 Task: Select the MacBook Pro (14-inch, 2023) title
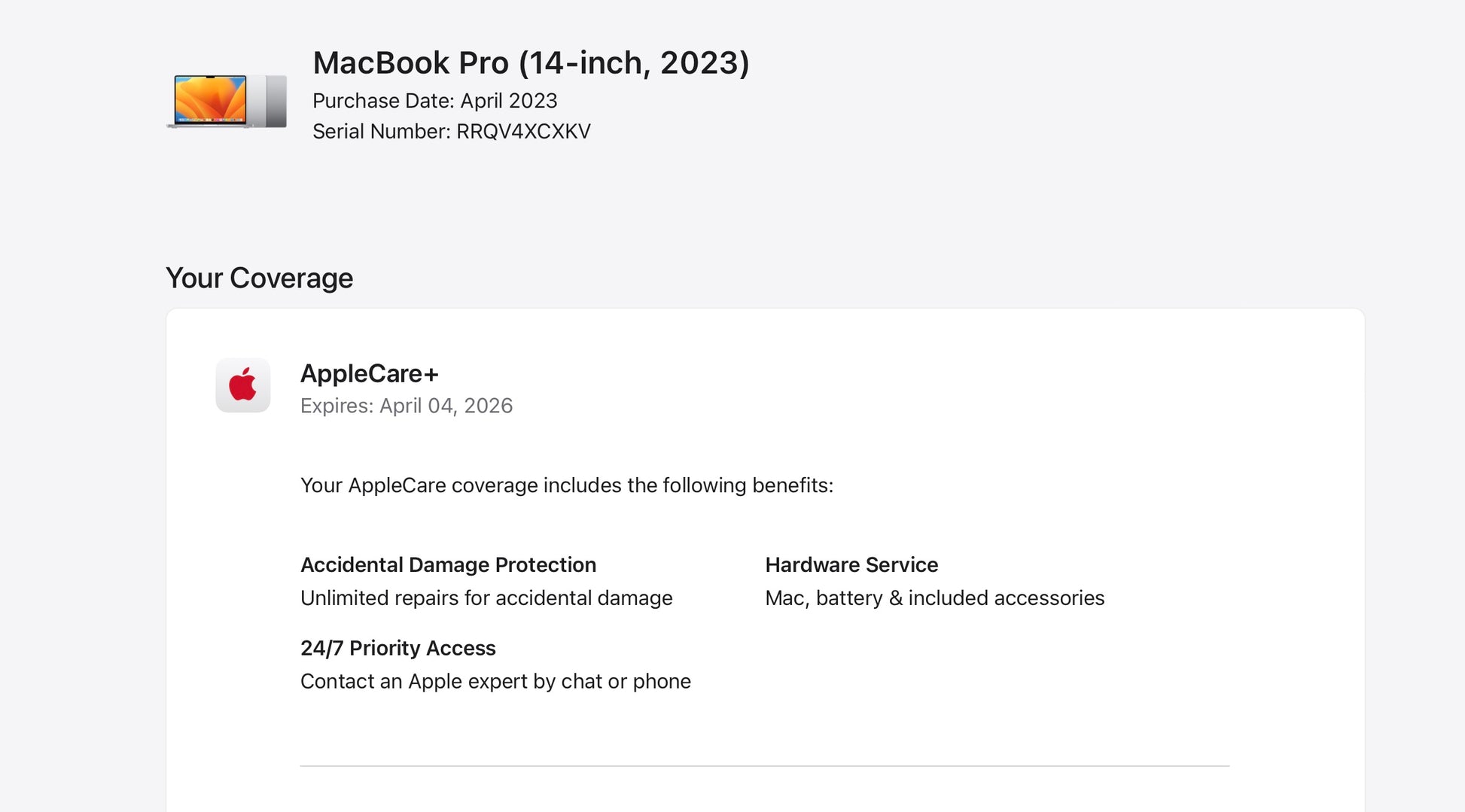pyautogui.click(x=531, y=62)
